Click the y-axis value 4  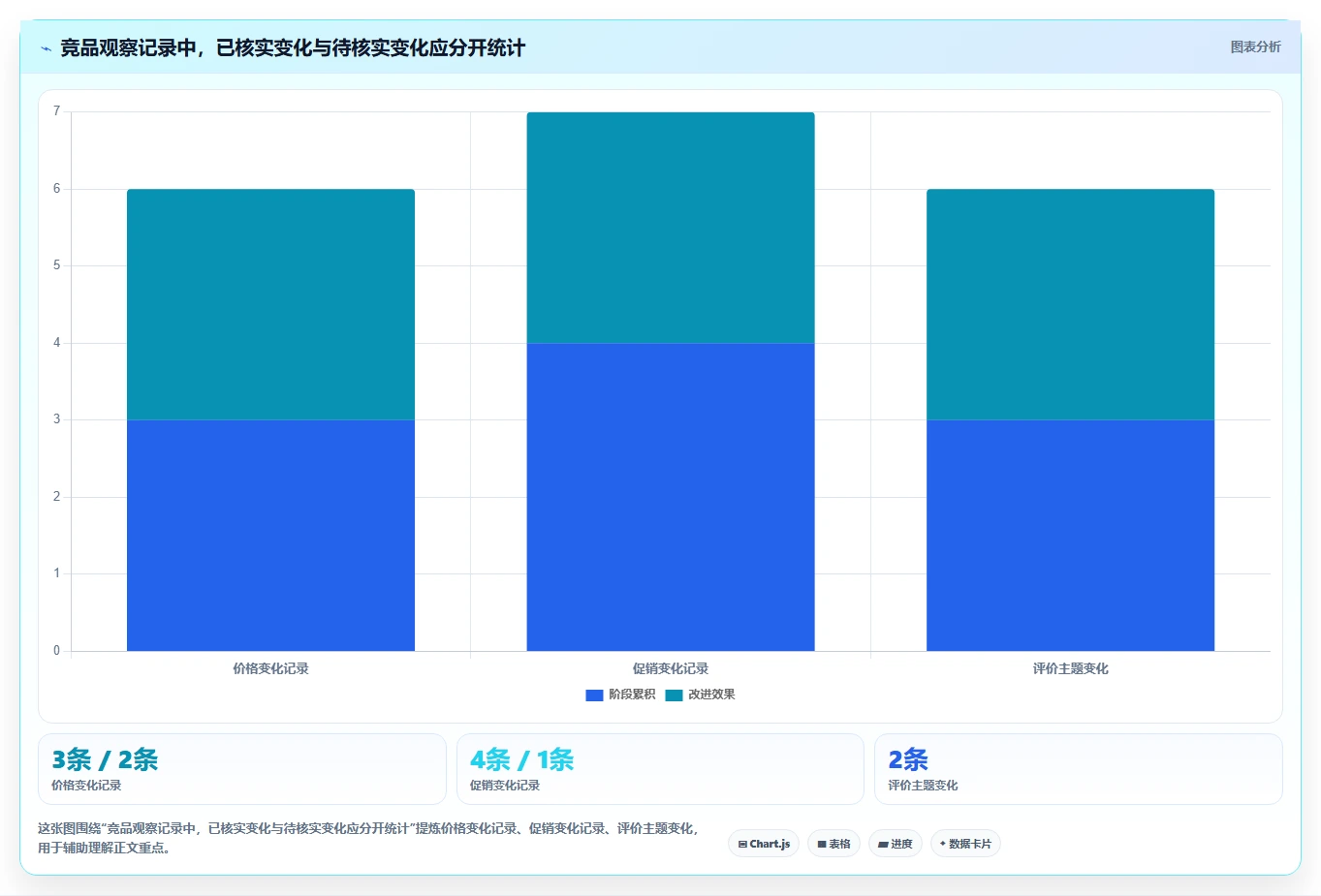click(x=56, y=343)
